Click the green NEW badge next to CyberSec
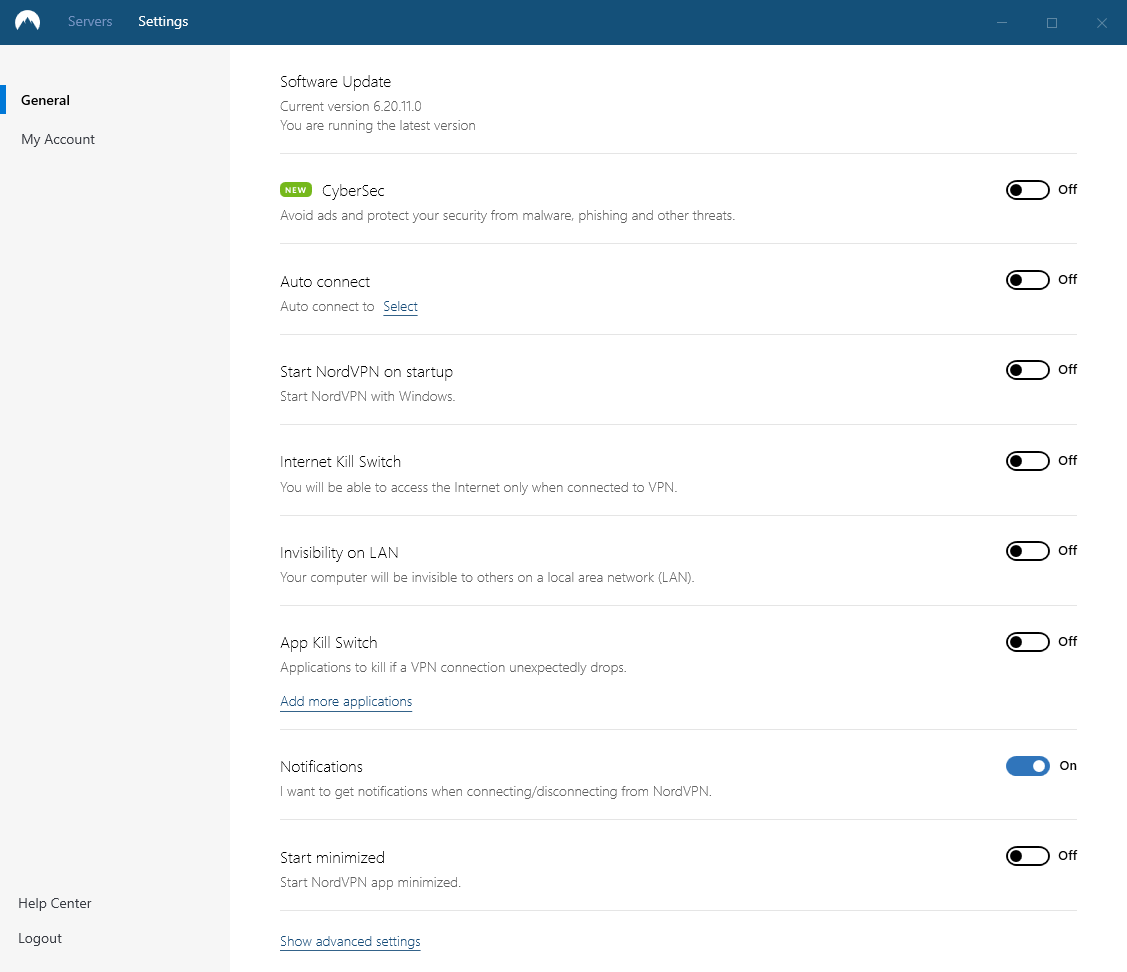The height and width of the screenshot is (972, 1127). click(295, 189)
